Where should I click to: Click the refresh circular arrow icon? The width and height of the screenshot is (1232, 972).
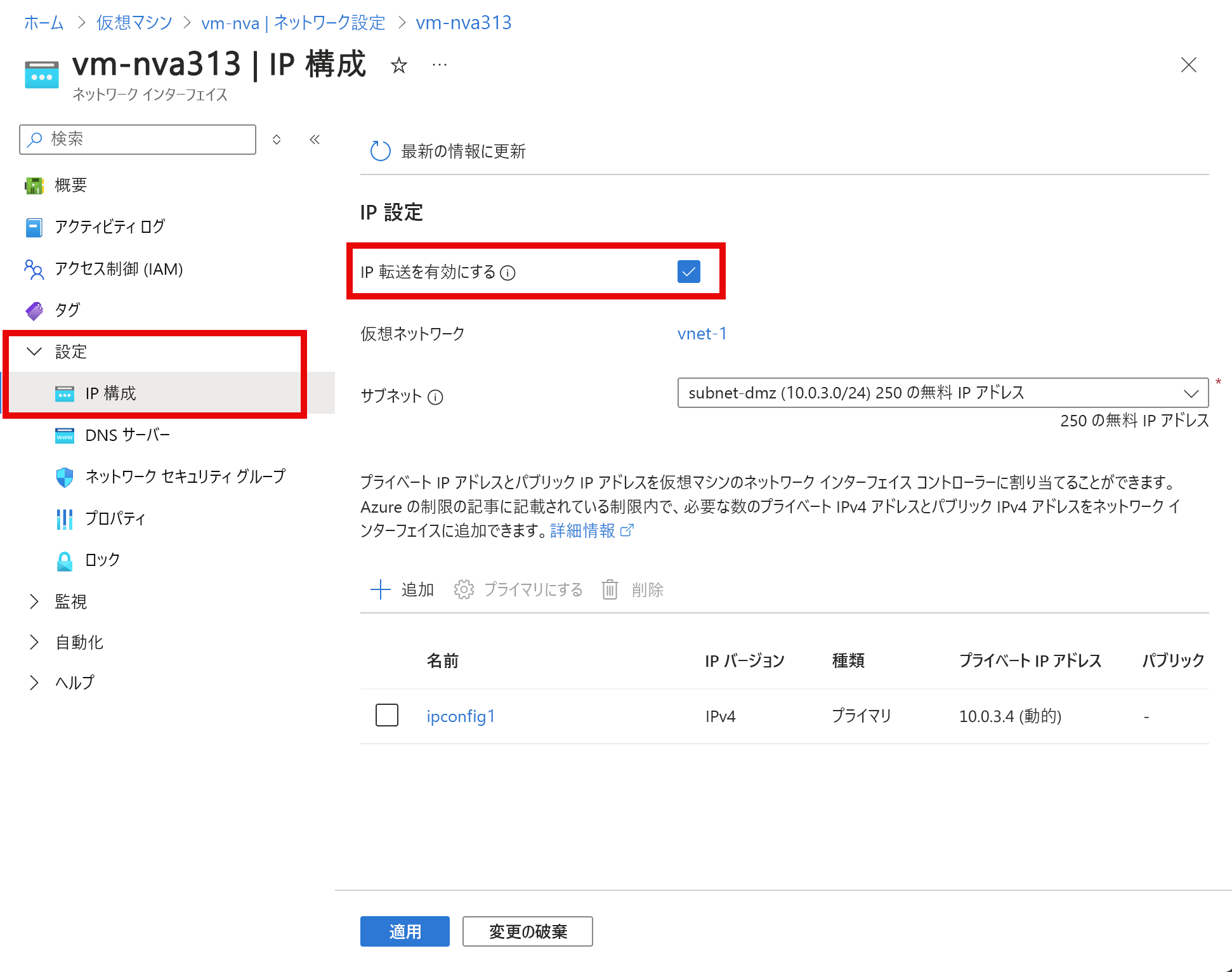[380, 151]
